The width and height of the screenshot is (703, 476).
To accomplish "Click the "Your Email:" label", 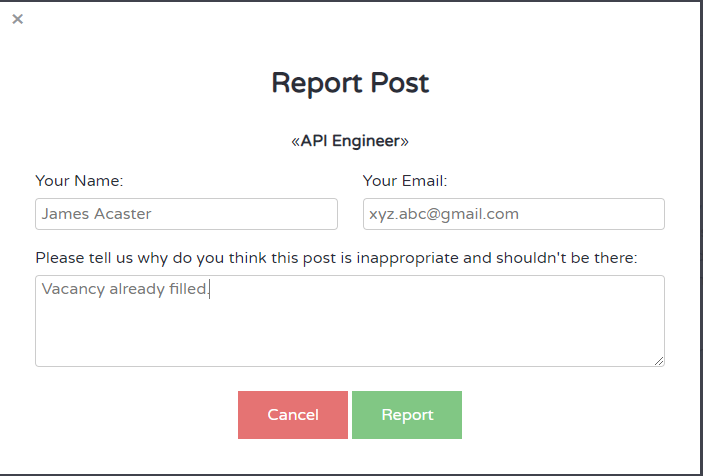I will tap(405, 181).
